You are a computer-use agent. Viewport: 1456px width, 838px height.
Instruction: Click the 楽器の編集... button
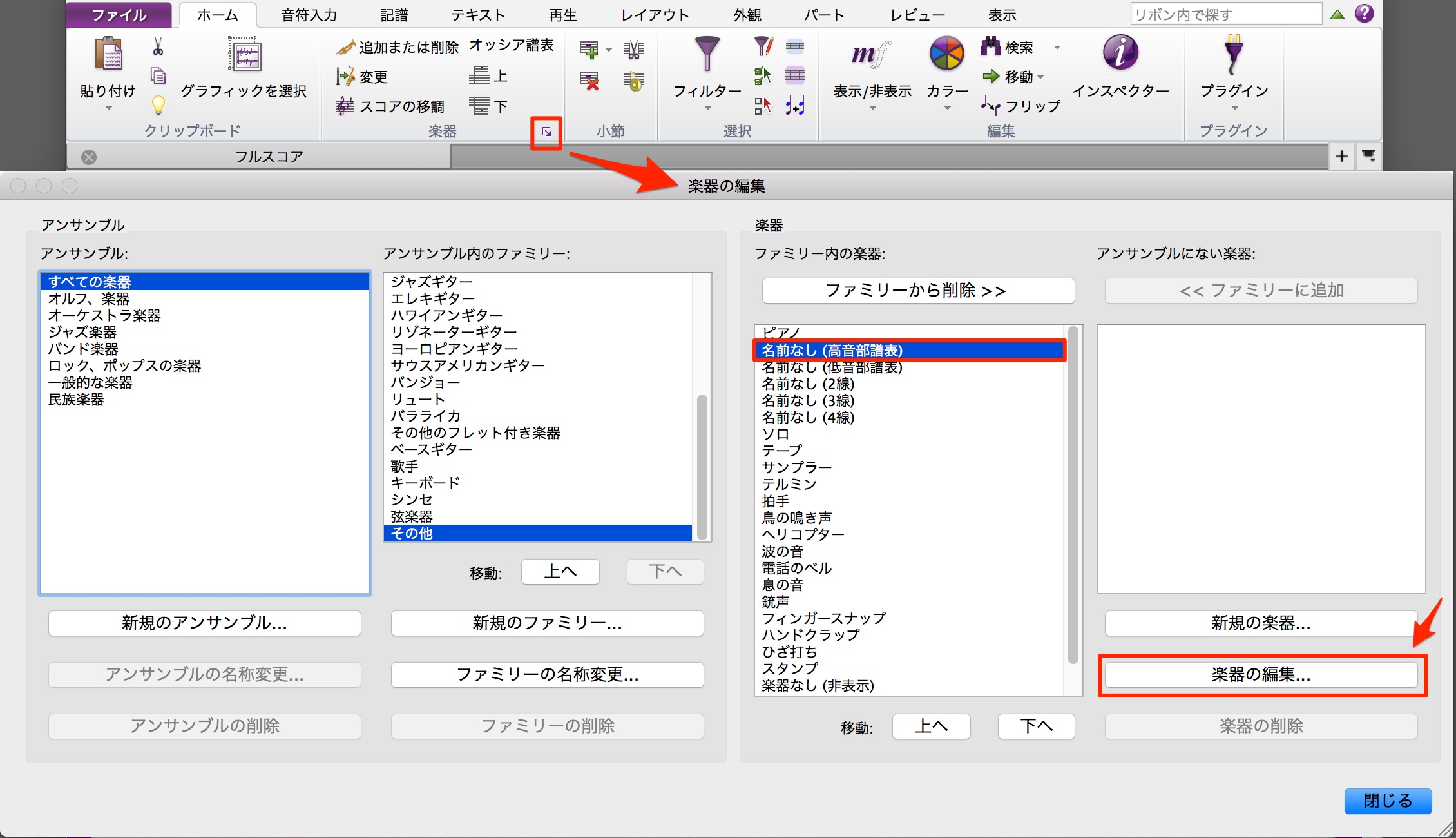(1261, 675)
